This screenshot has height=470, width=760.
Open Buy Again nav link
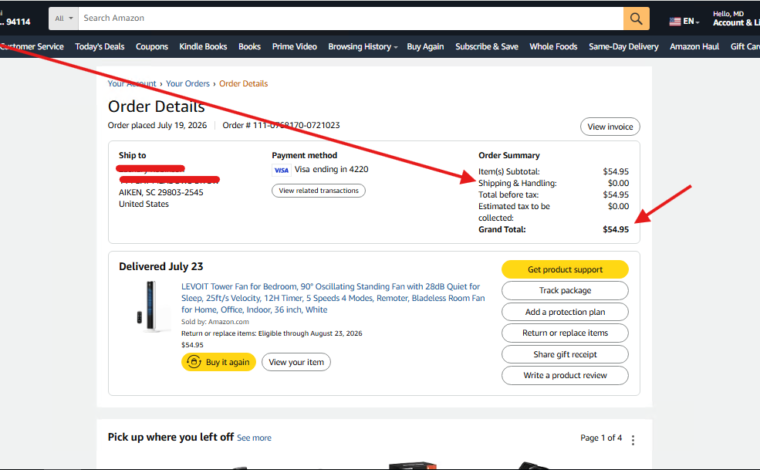tap(425, 47)
